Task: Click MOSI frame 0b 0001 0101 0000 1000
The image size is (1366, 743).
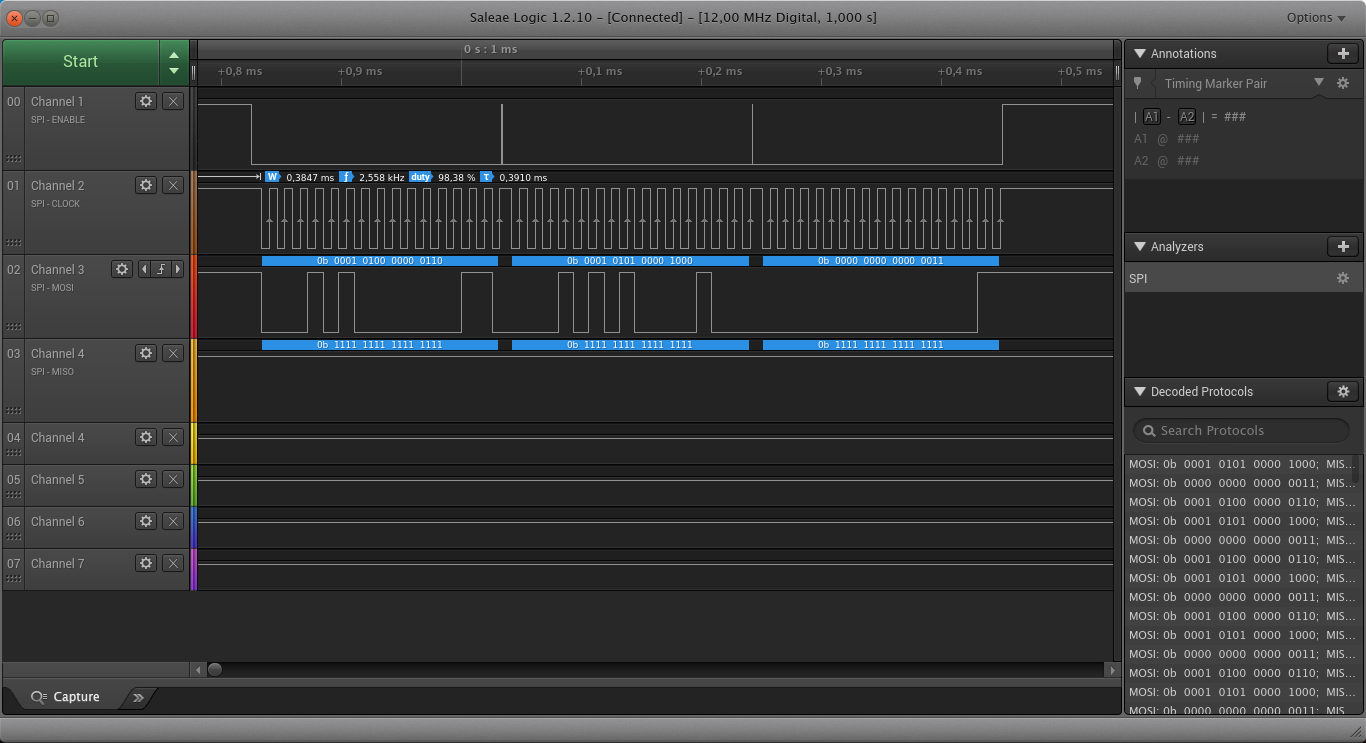Action: click(x=630, y=260)
